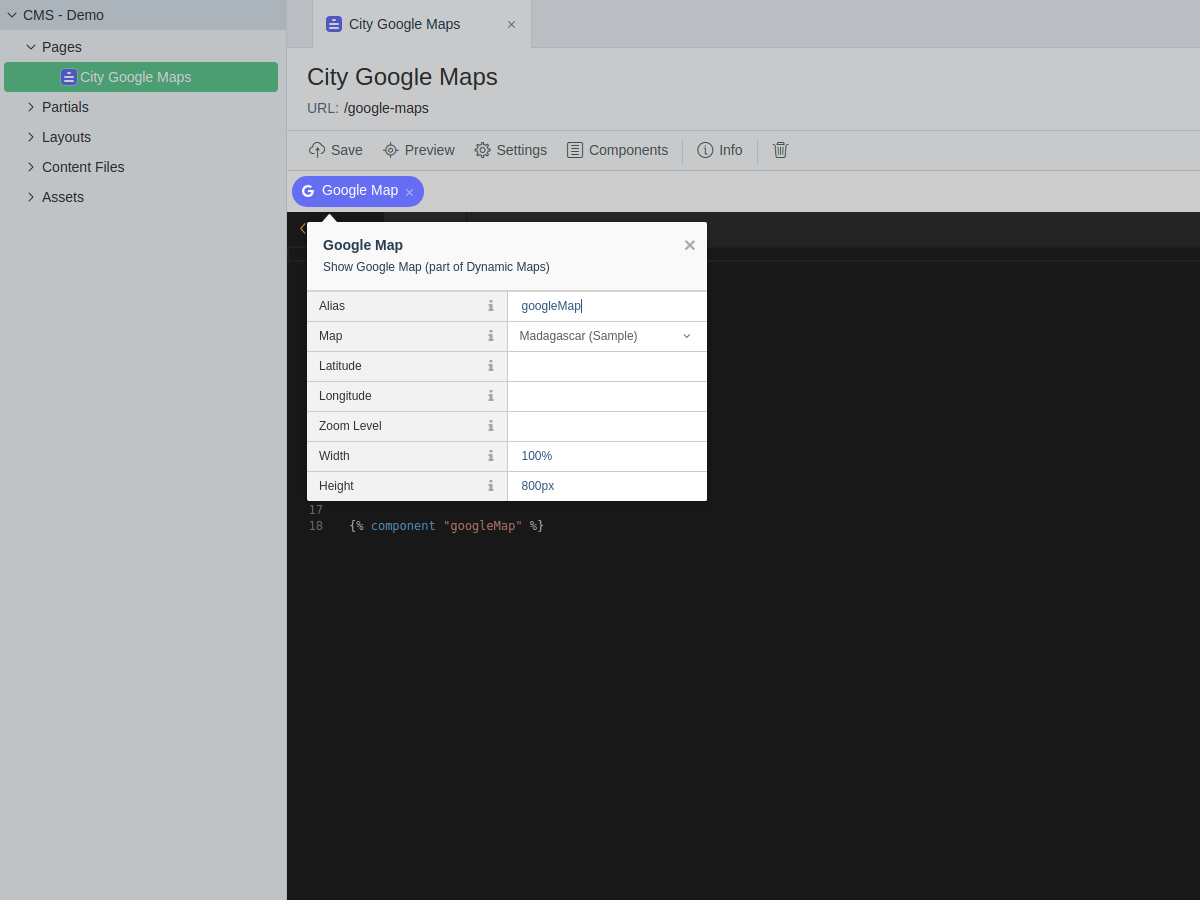1200x900 pixels.
Task: Open the Settings button label
Action: pyautogui.click(x=522, y=150)
